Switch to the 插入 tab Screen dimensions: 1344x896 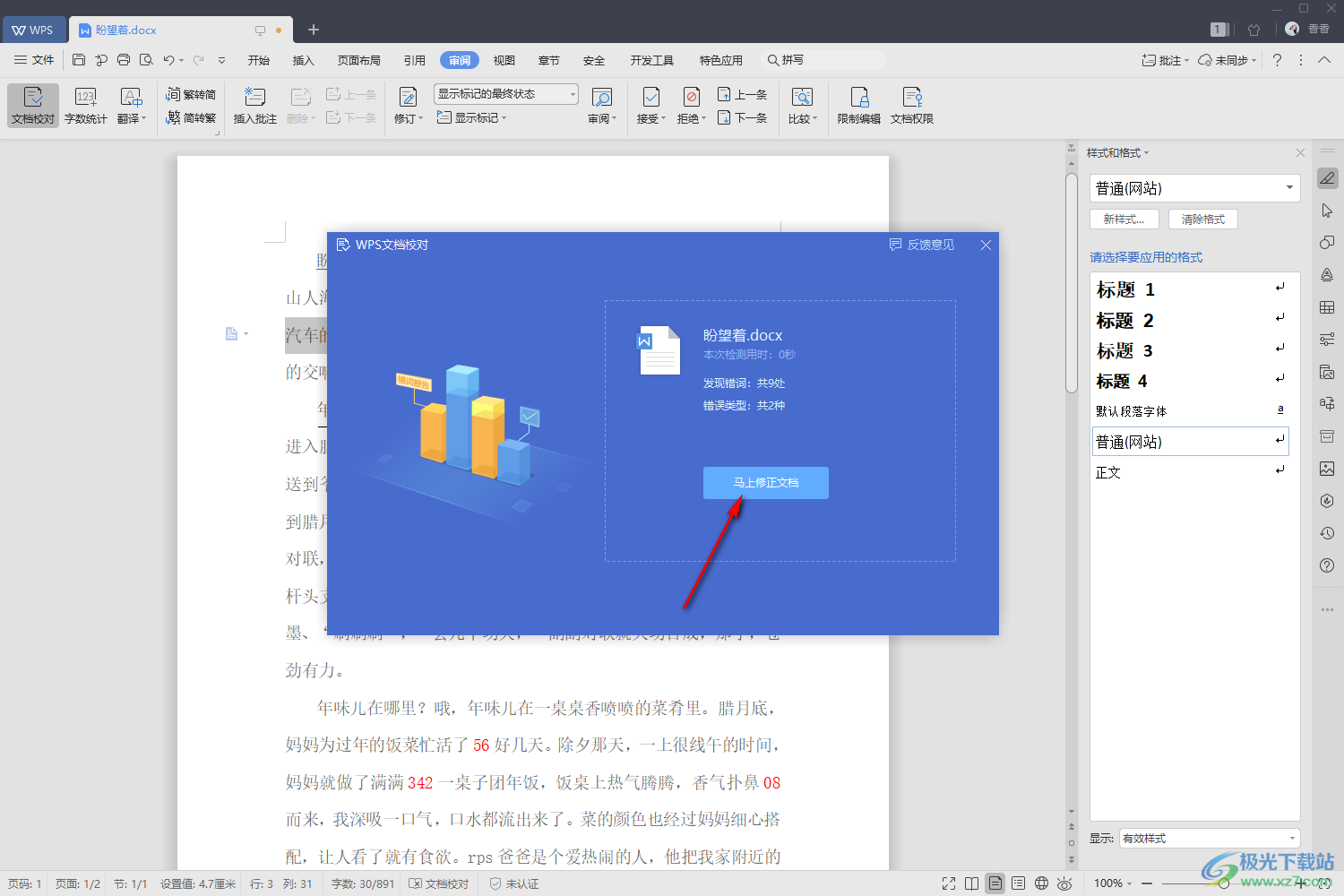(x=304, y=60)
